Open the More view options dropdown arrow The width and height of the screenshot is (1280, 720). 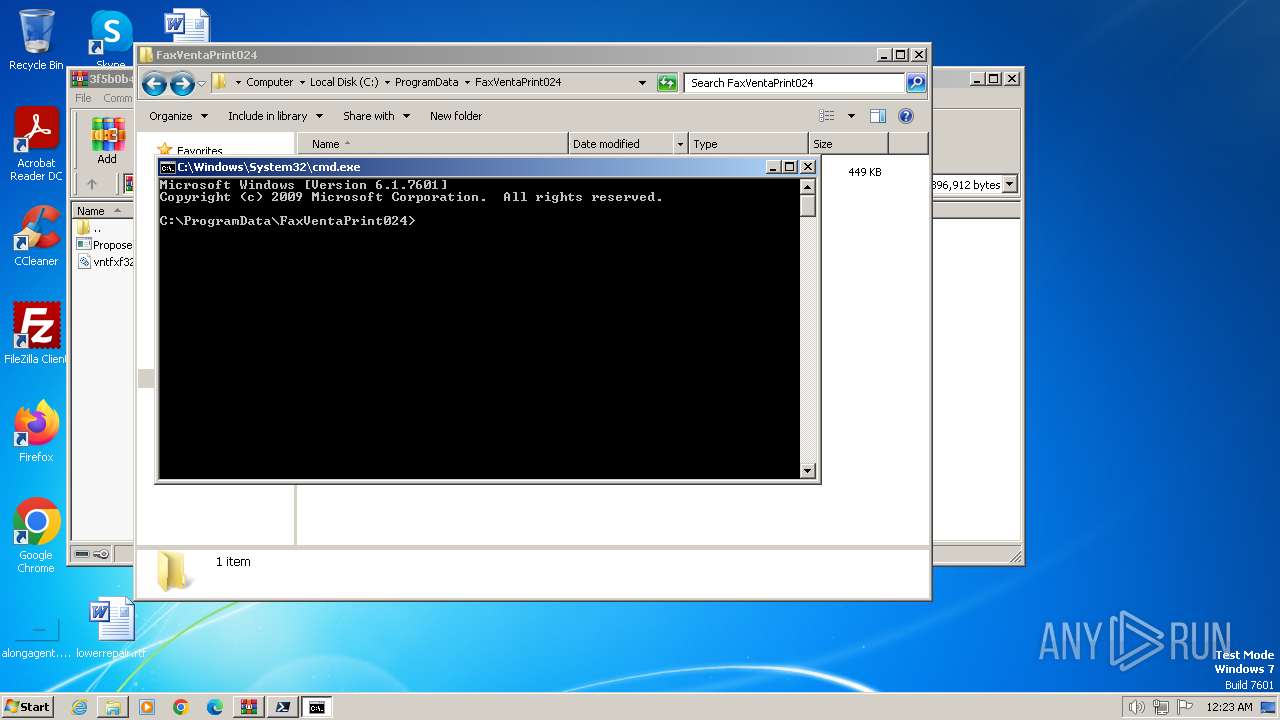pyautogui.click(x=851, y=116)
